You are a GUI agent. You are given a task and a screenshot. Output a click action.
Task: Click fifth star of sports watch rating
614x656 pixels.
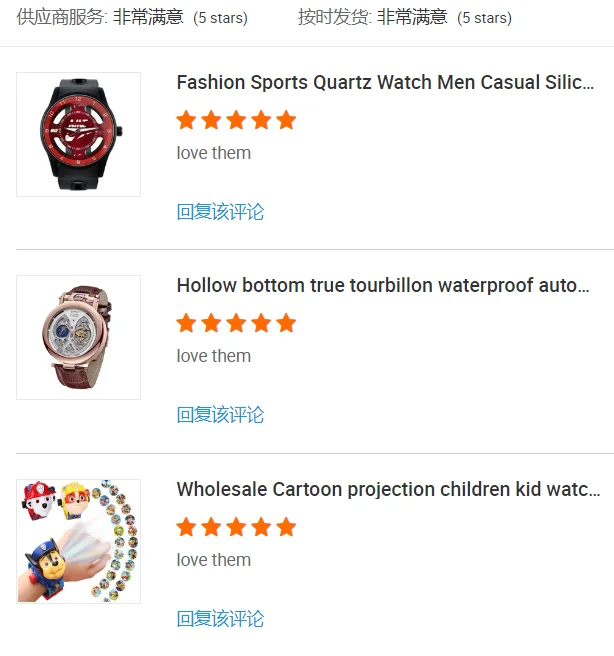(286, 120)
